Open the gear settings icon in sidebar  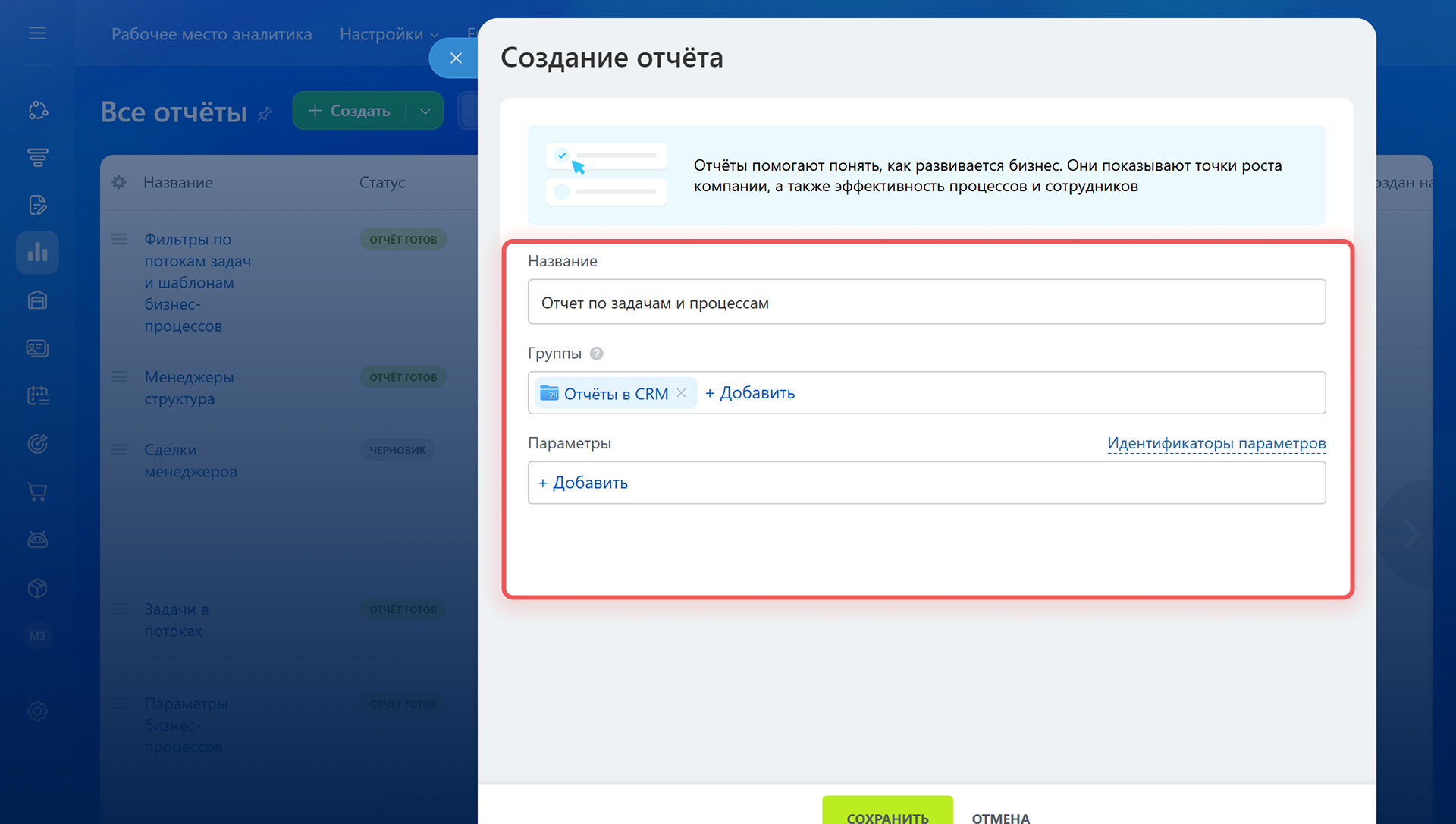coord(37,711)
